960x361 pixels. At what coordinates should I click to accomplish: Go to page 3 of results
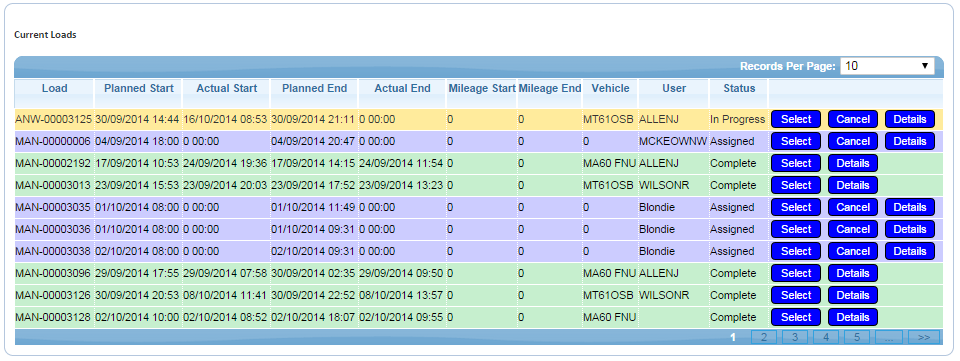795,337
